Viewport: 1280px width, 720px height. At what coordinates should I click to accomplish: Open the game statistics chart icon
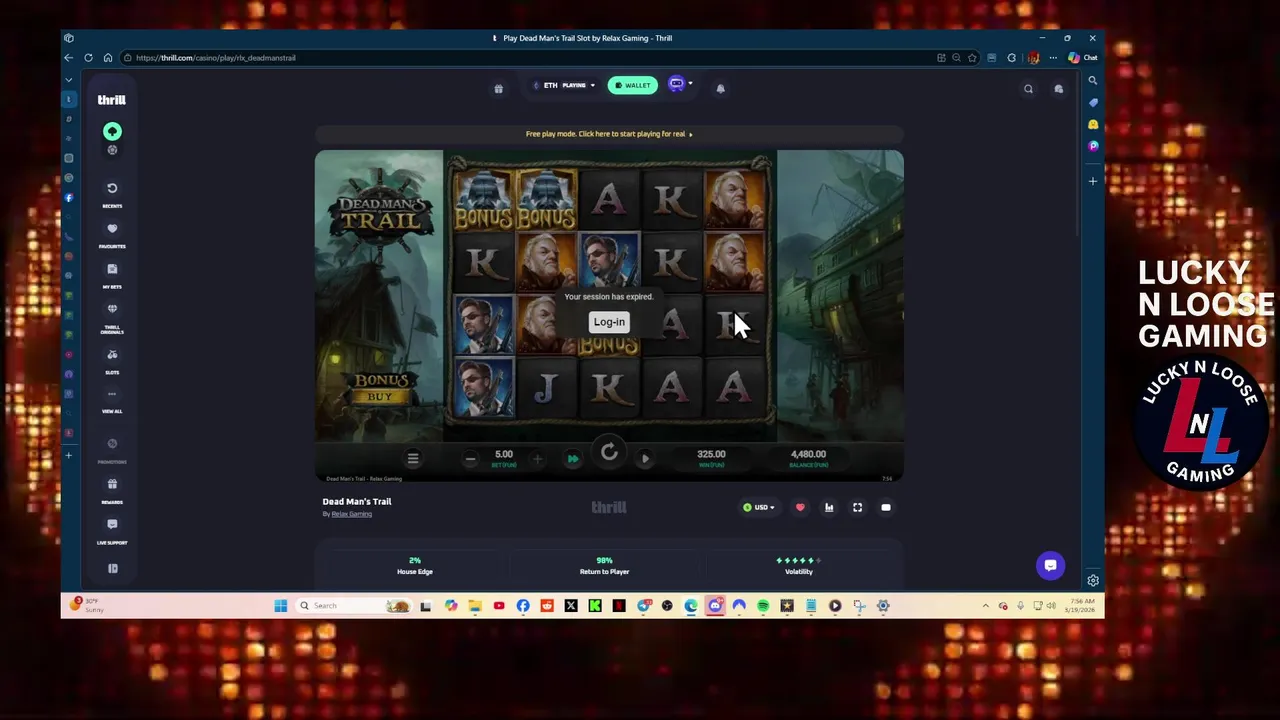(x=829, y=508)
